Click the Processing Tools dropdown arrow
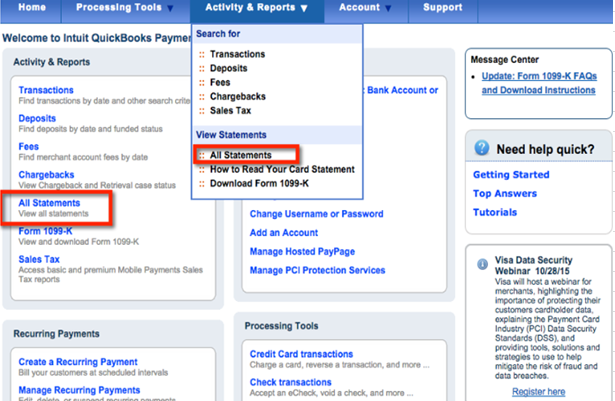 click(x=170, y=9)
